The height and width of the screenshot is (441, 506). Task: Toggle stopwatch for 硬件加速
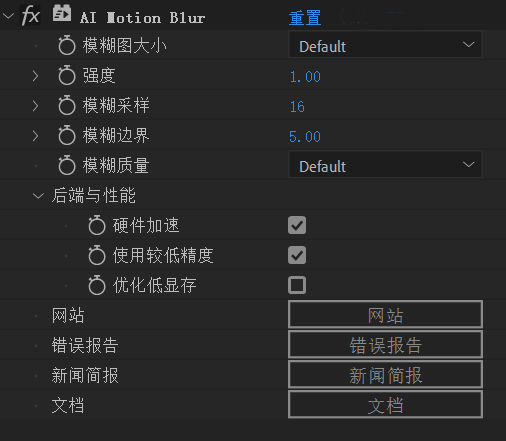click(97, 225)
